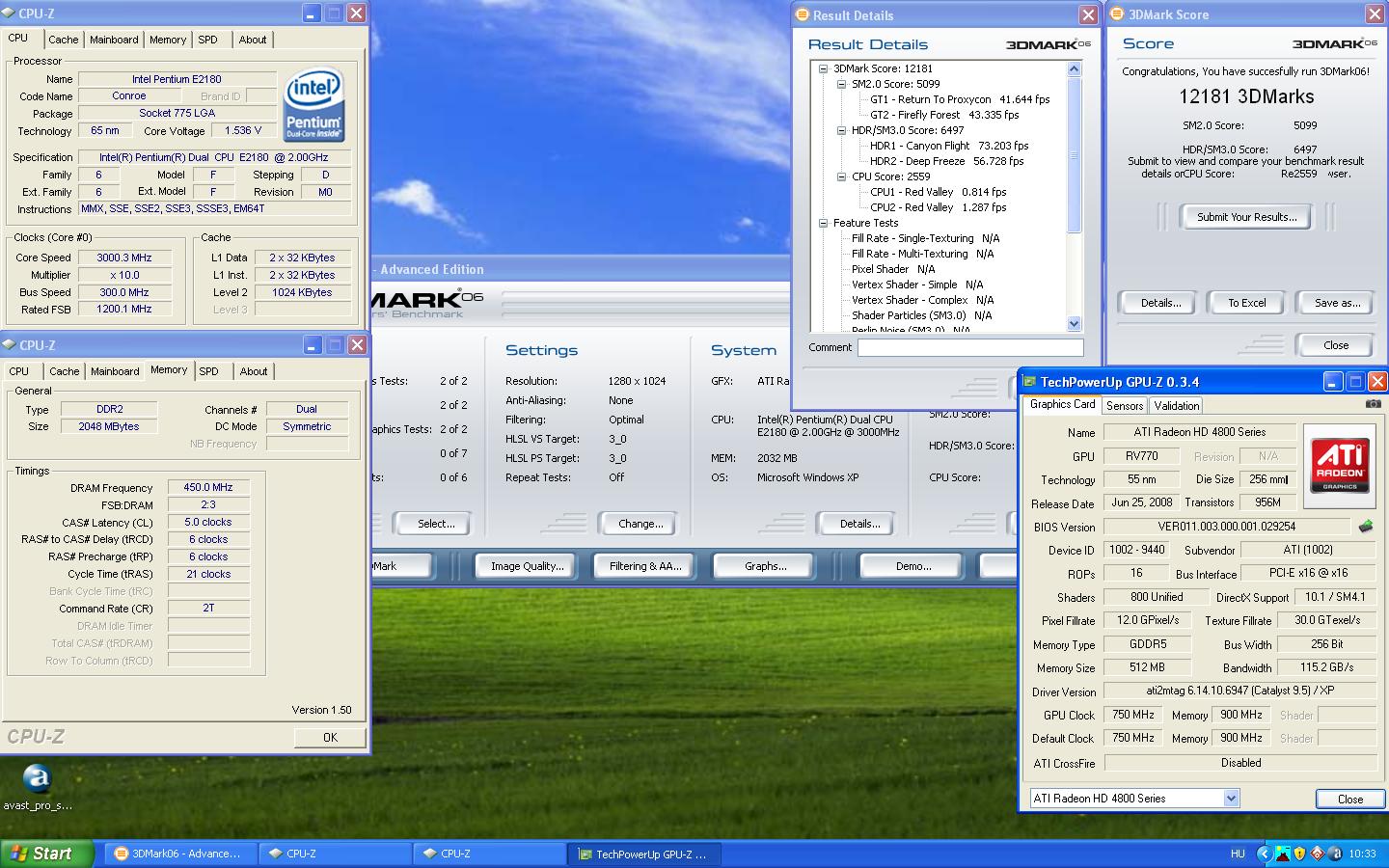
Task: Click the yellow security shield tray icon
Action: pos(1299,854)
